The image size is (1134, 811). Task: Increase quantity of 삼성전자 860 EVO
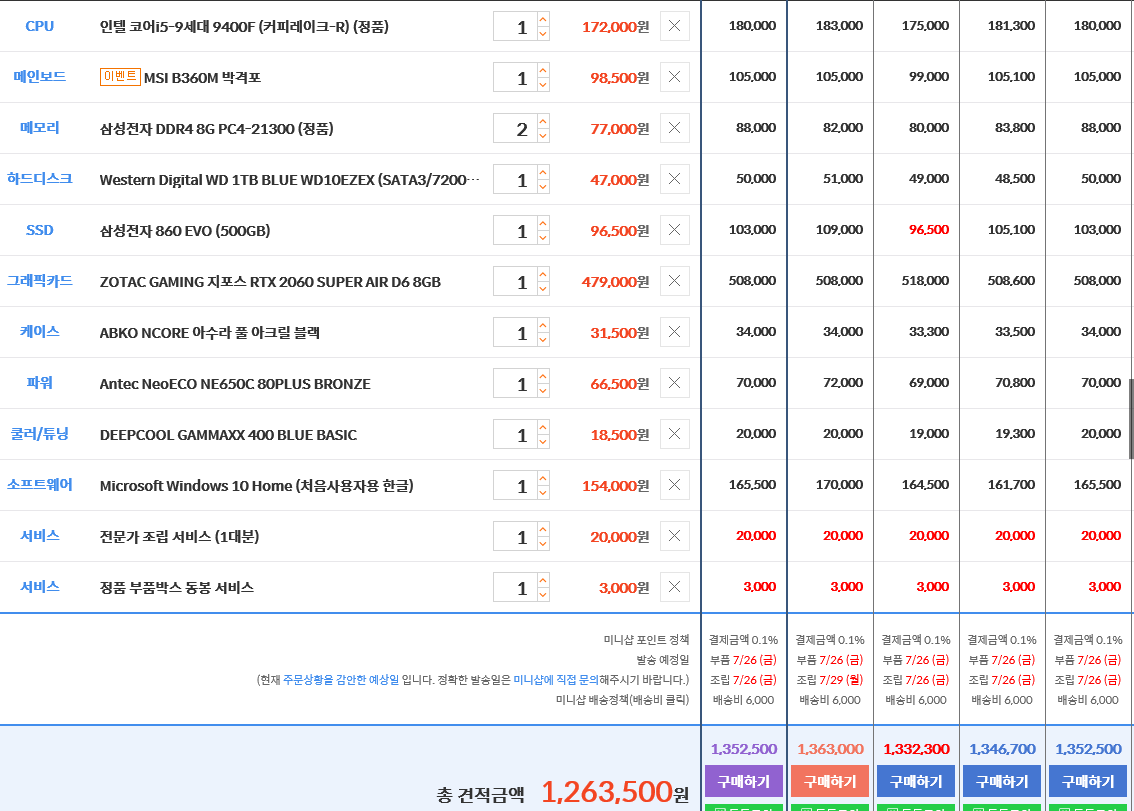(x=543, y=223)
